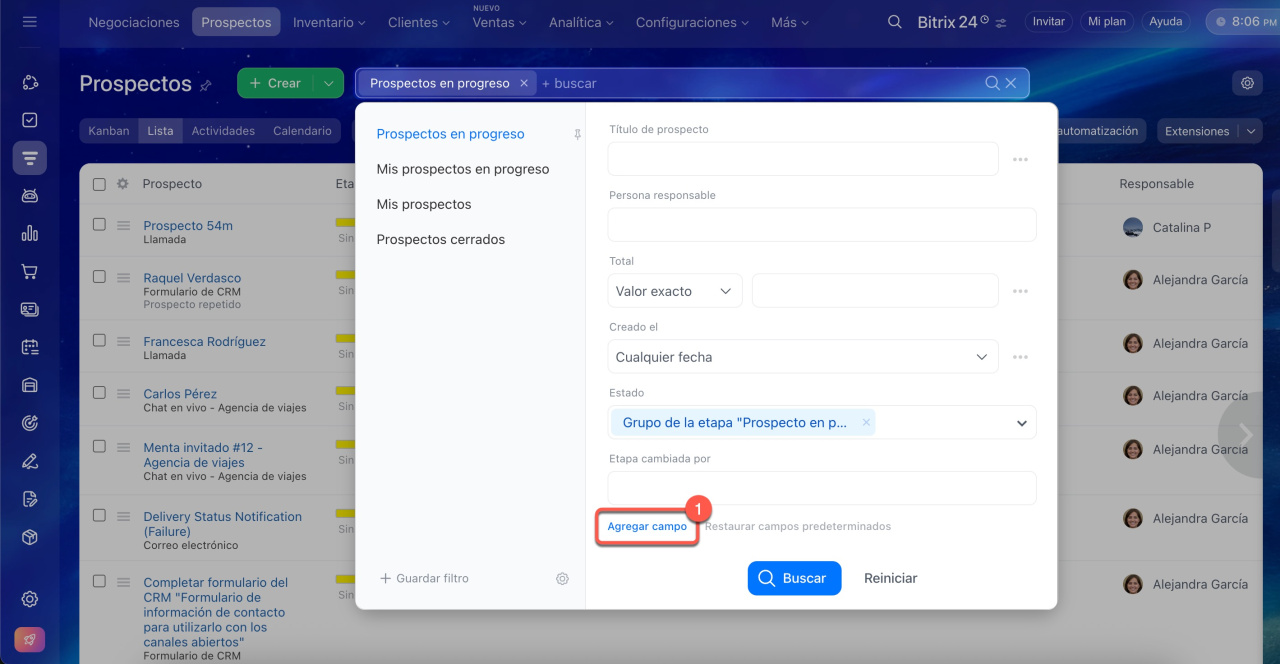Check the box for Carlos Pérez
The height and width of the screenshot is (664, 1280).
pos(99,393)
